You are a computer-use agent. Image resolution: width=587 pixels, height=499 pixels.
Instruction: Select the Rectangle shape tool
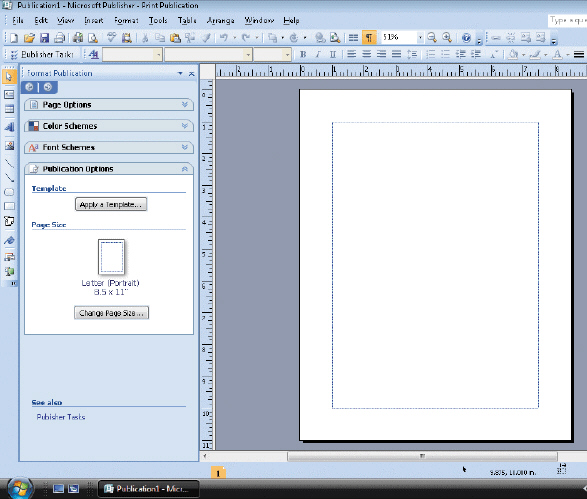pos(9,206)
